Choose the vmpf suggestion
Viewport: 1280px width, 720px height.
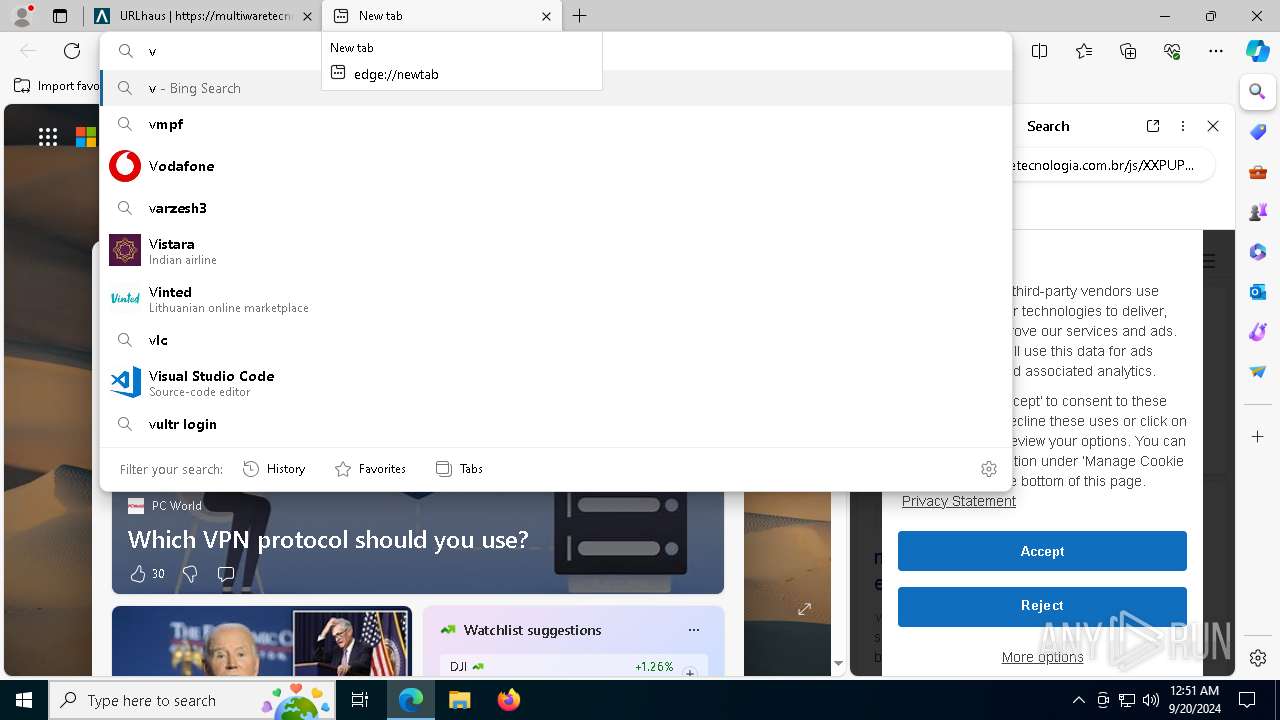tap(556, 124)
